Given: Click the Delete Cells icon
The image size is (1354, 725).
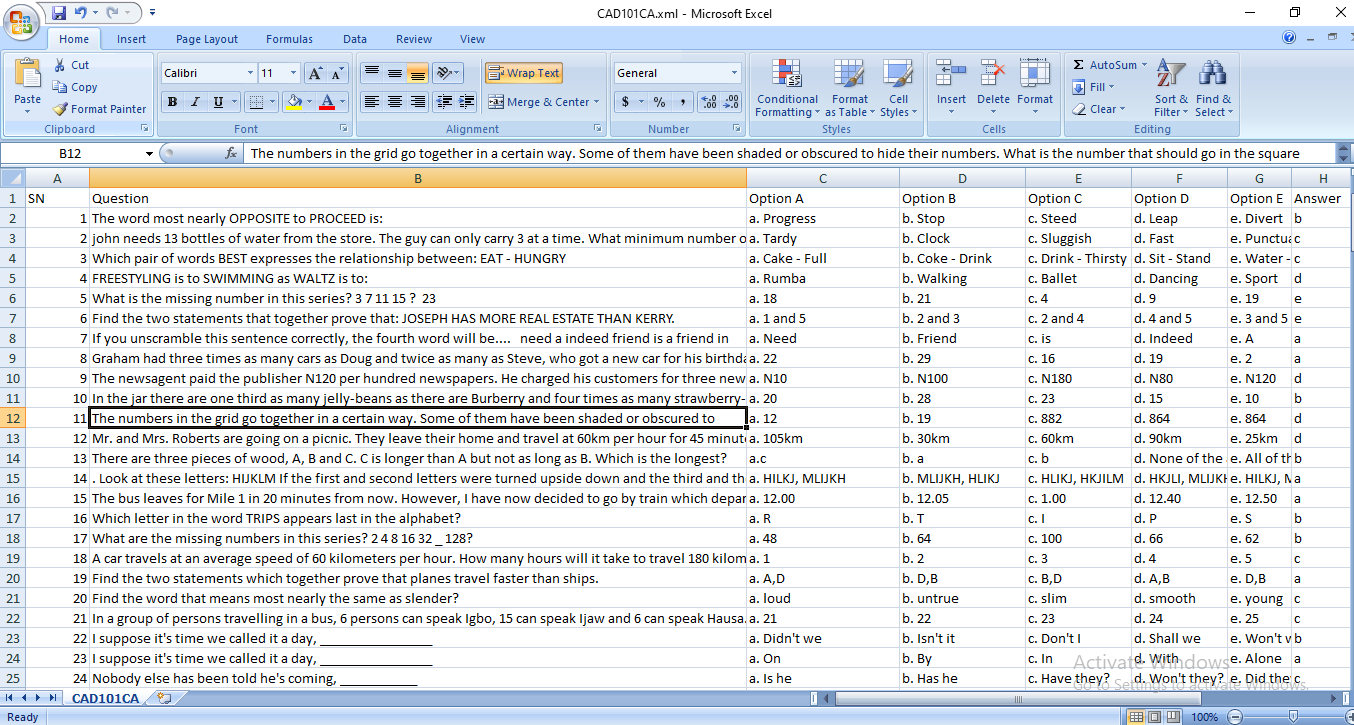Looking at the screenshot, I should click(993, 74).
